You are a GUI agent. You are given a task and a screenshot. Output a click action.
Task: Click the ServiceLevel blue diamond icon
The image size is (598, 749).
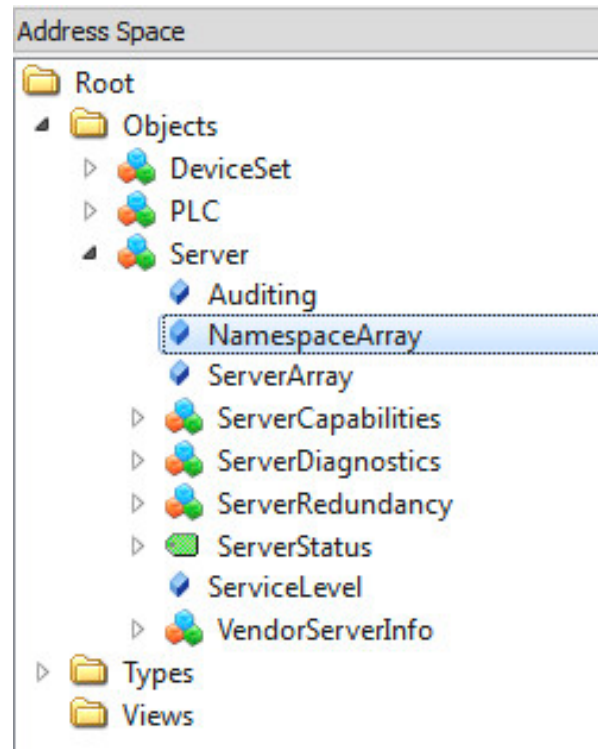click(x=180, y=585)
